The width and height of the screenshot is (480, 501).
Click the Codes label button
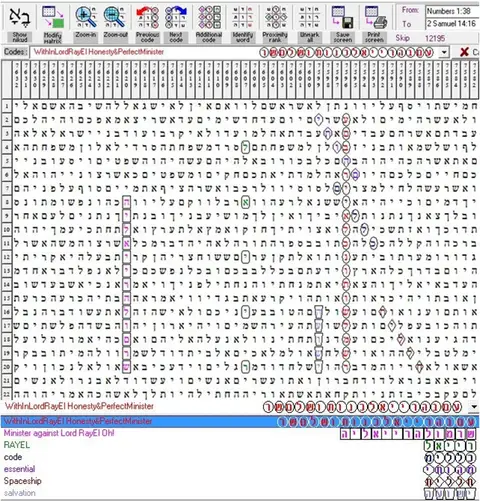(15, 52)
